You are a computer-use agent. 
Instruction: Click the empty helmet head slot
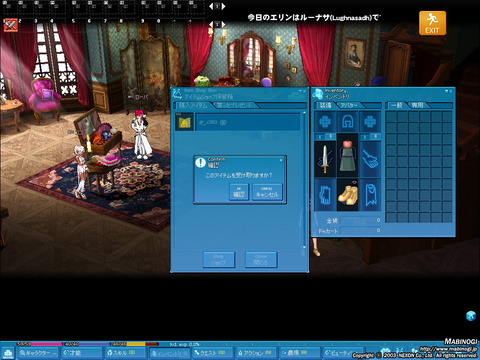348,122
